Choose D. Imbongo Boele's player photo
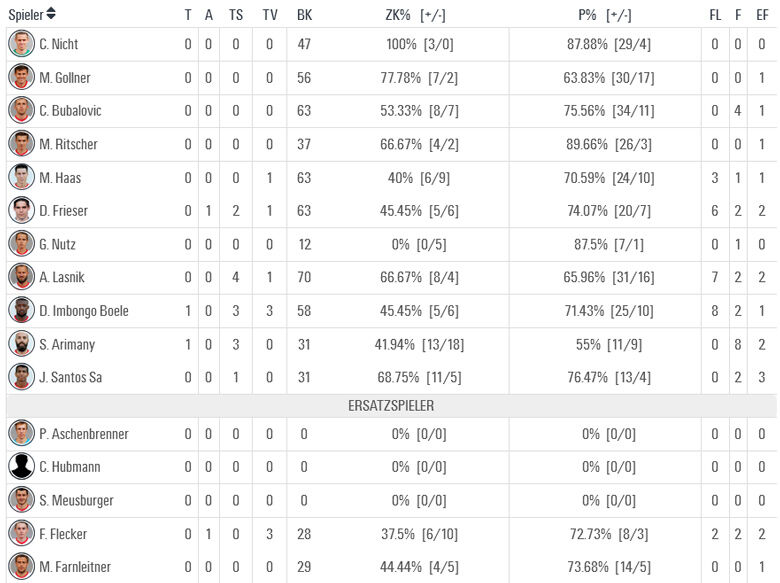This screenshot has height=583, width=780. (21, 310)
